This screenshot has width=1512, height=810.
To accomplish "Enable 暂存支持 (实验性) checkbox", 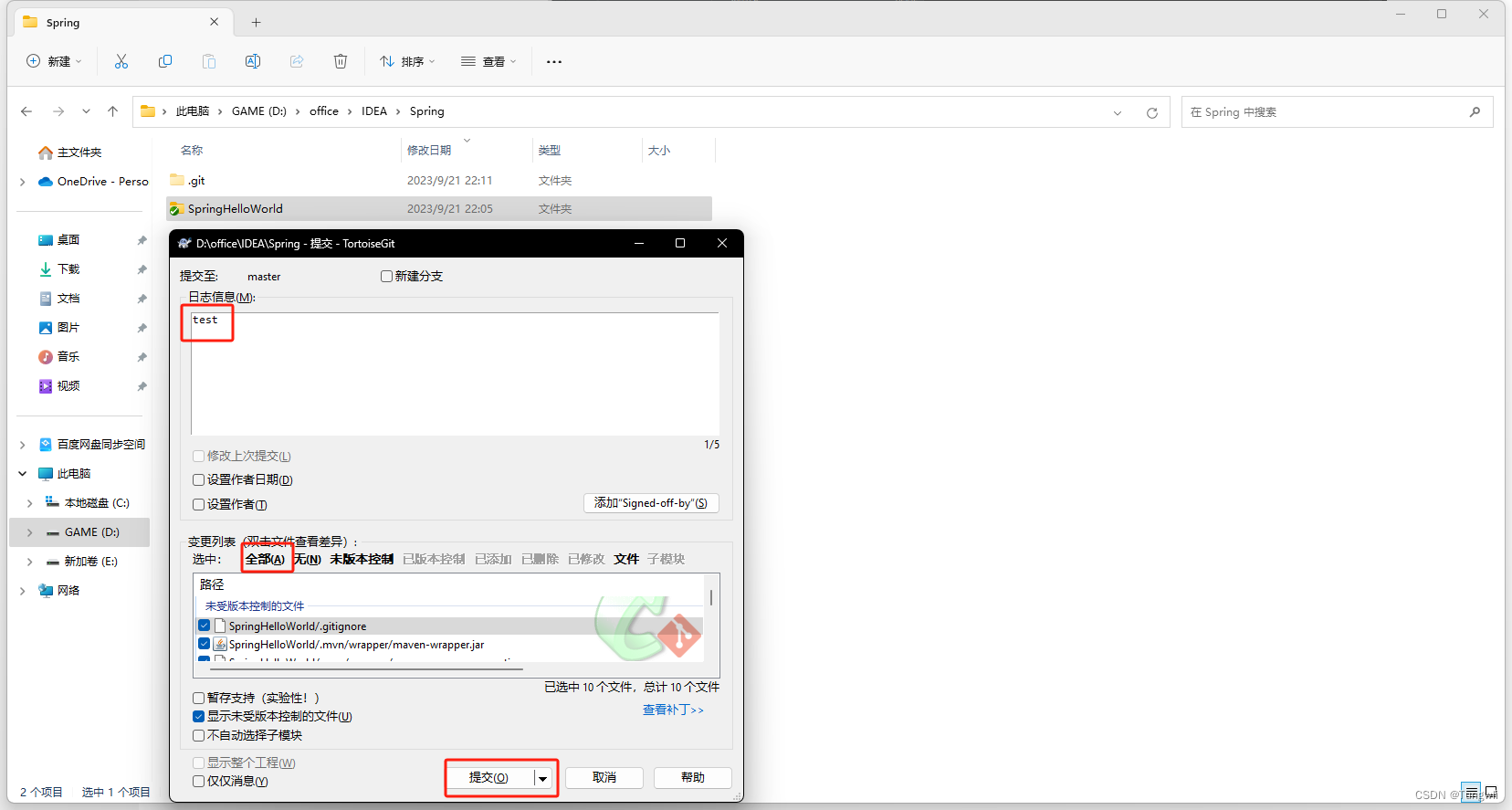I will tap(198, 698).
